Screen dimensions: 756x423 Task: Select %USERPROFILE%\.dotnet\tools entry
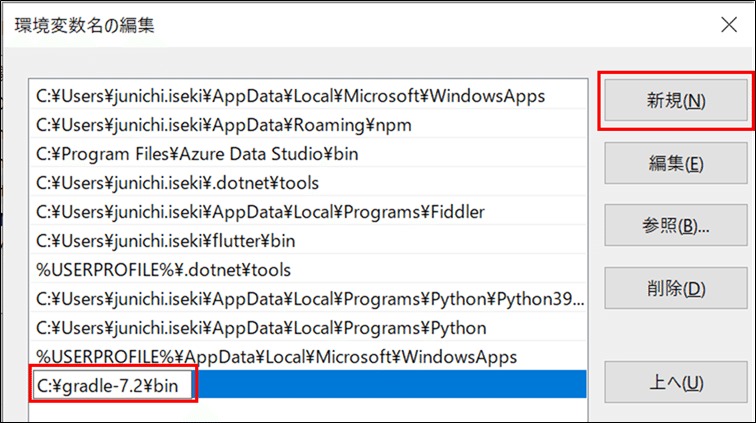click(164, 270)
